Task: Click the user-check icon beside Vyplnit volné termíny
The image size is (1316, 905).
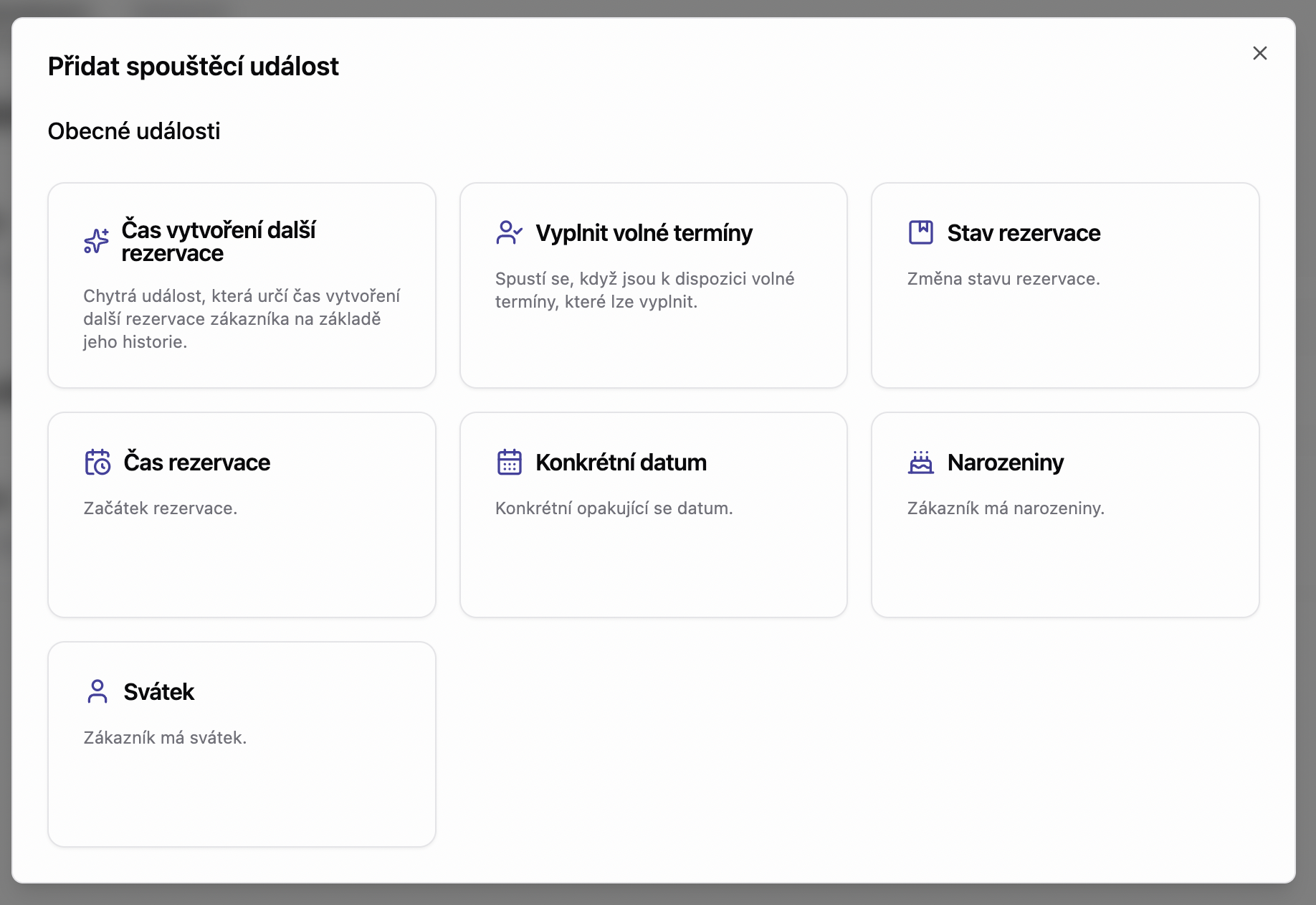Action: [x=509, y=232]
